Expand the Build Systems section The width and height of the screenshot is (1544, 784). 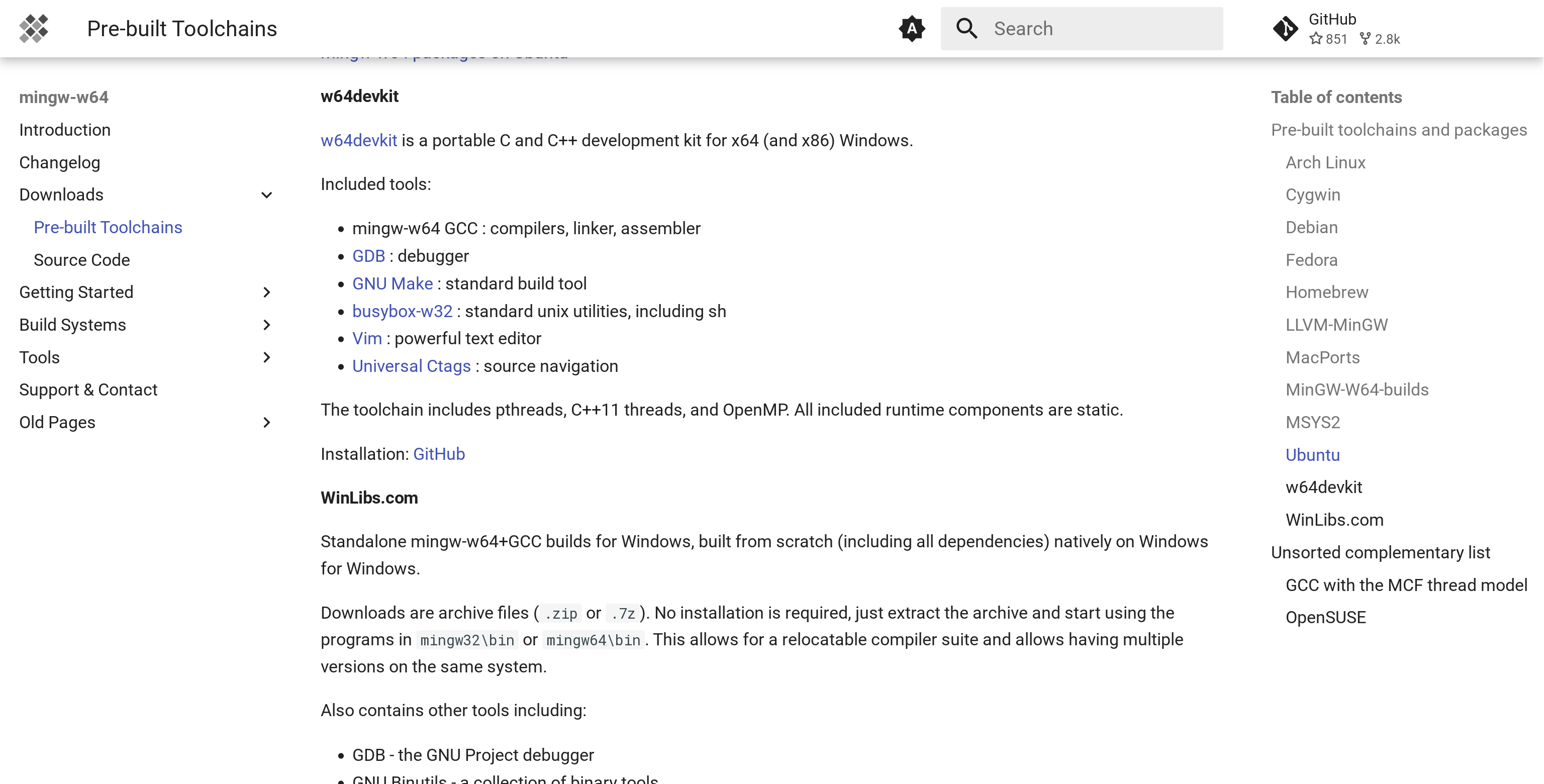(267, 325)
